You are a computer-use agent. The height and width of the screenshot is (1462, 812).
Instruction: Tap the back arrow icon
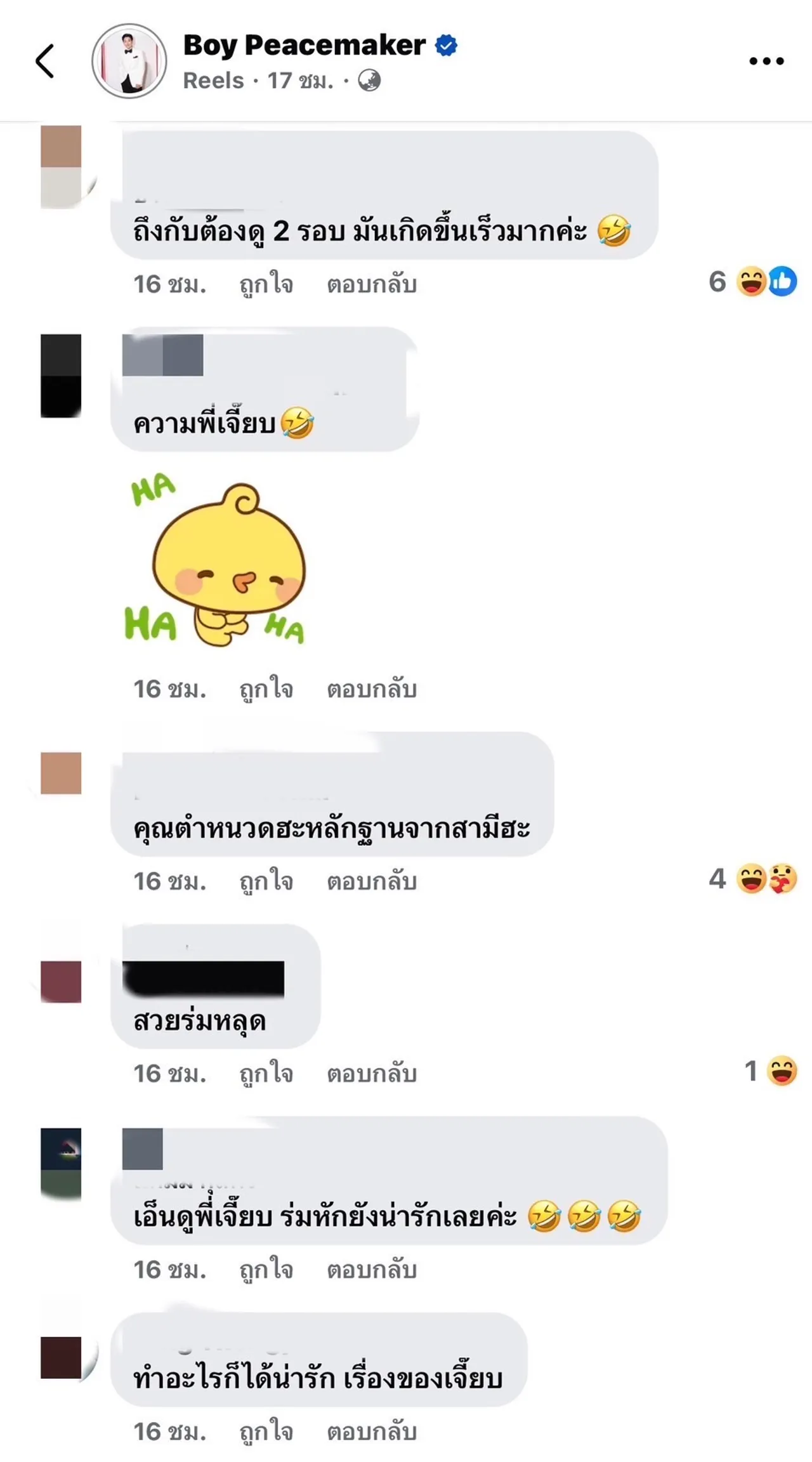[x=44, y=61]
